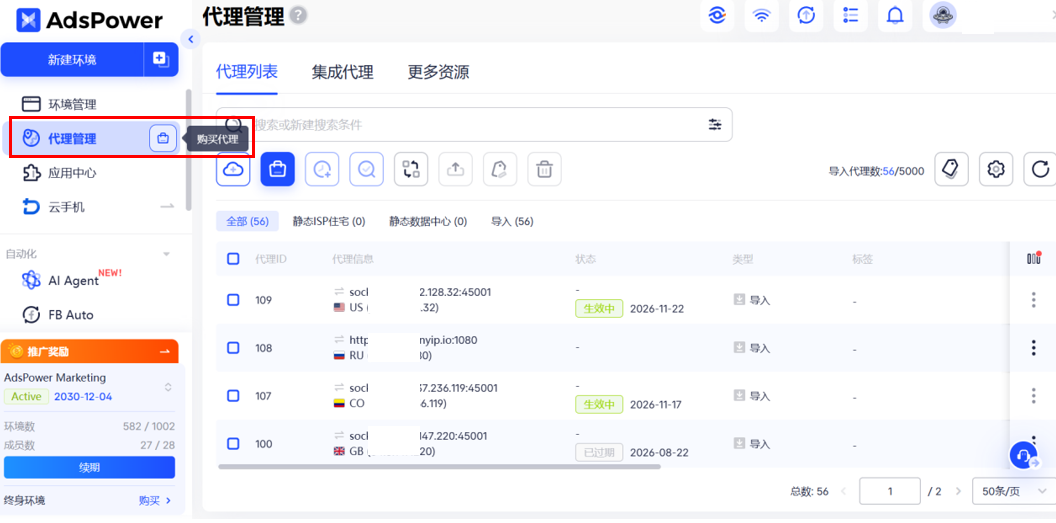Viewport: 1056px width, 523px height.
Task: Check the box for proxy ID 107
Action: point(233,396)
